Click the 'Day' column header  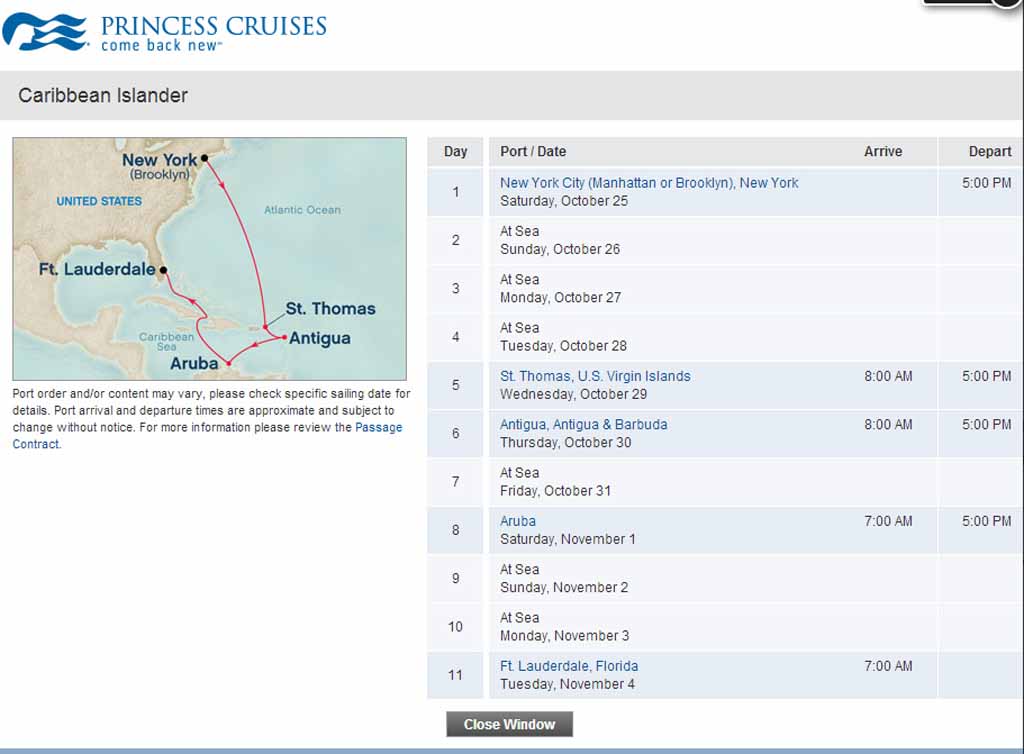455,151
